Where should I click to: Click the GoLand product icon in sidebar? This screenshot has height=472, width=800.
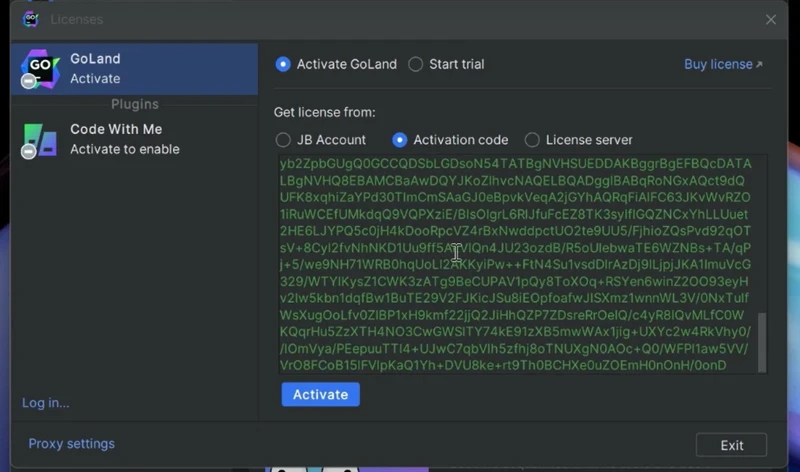click(x=40, y=68)
